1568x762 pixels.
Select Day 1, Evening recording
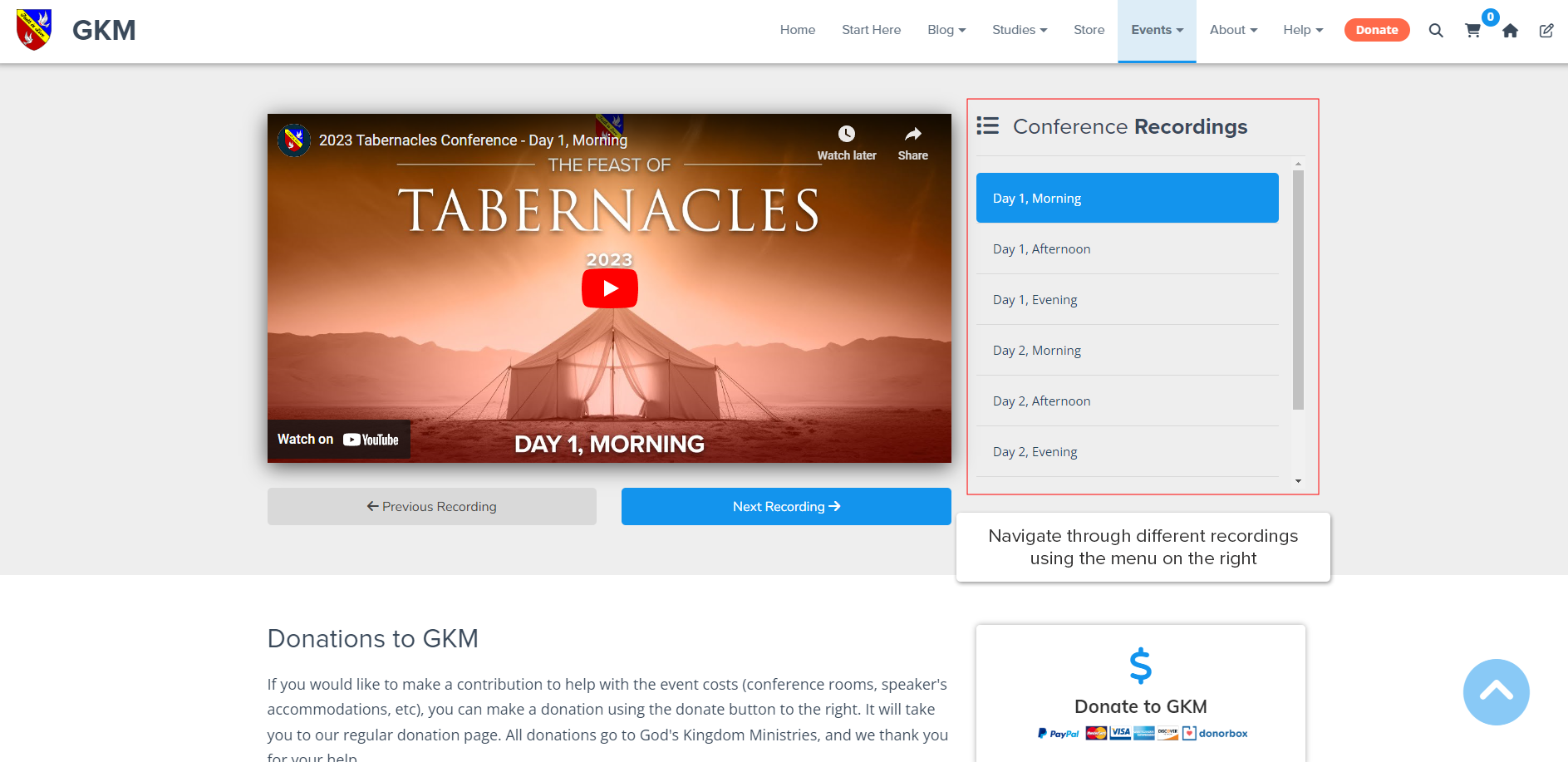1127,299
